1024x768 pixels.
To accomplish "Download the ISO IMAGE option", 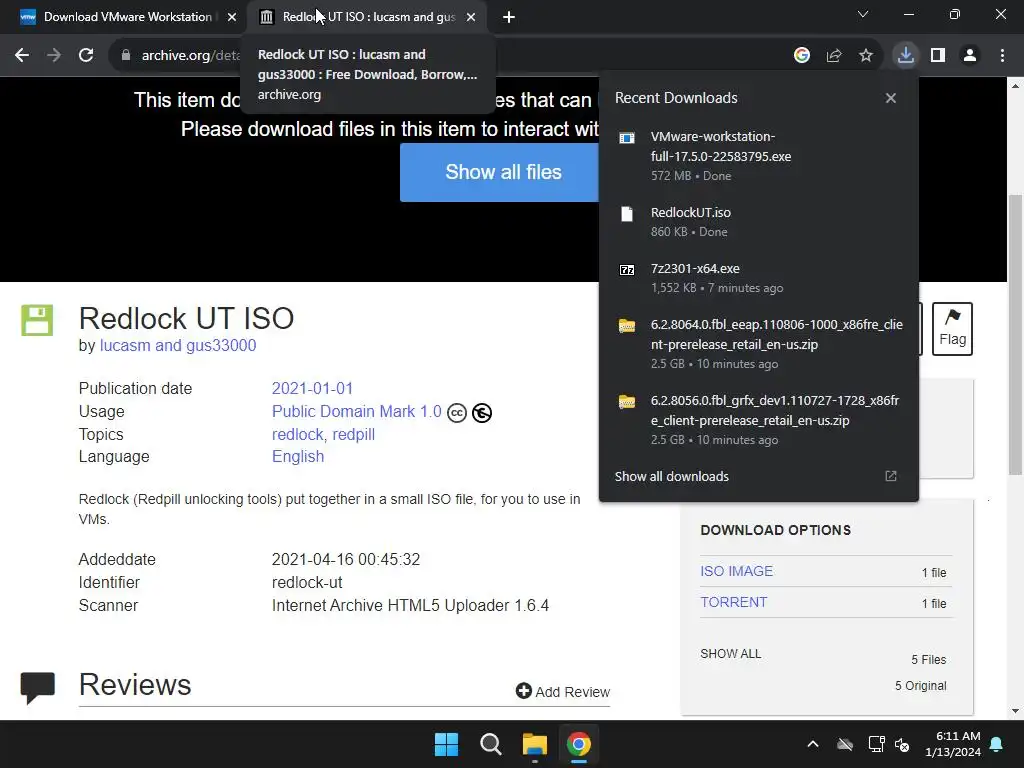I will 736,571.
